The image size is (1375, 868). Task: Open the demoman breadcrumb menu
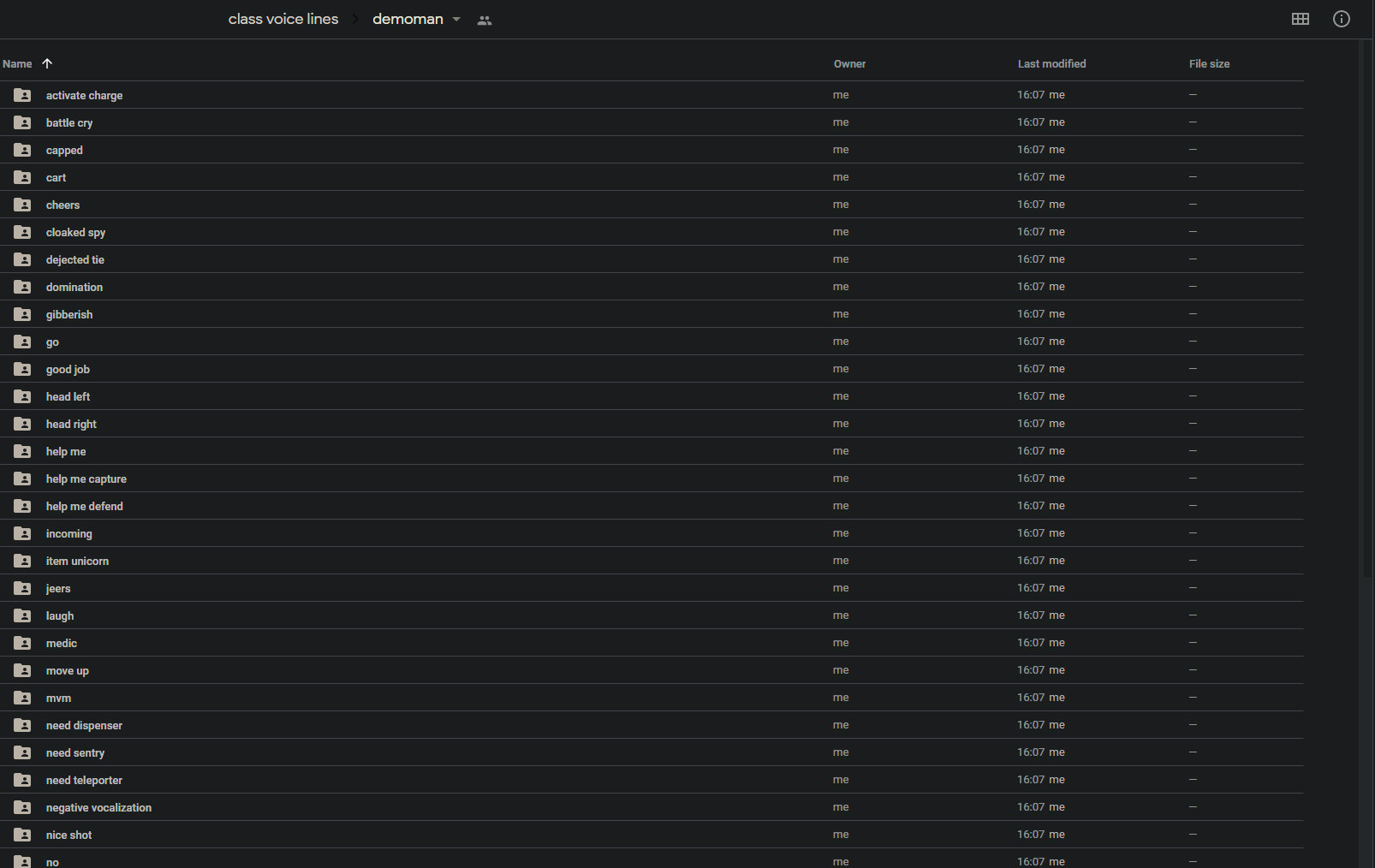[408, 19]
